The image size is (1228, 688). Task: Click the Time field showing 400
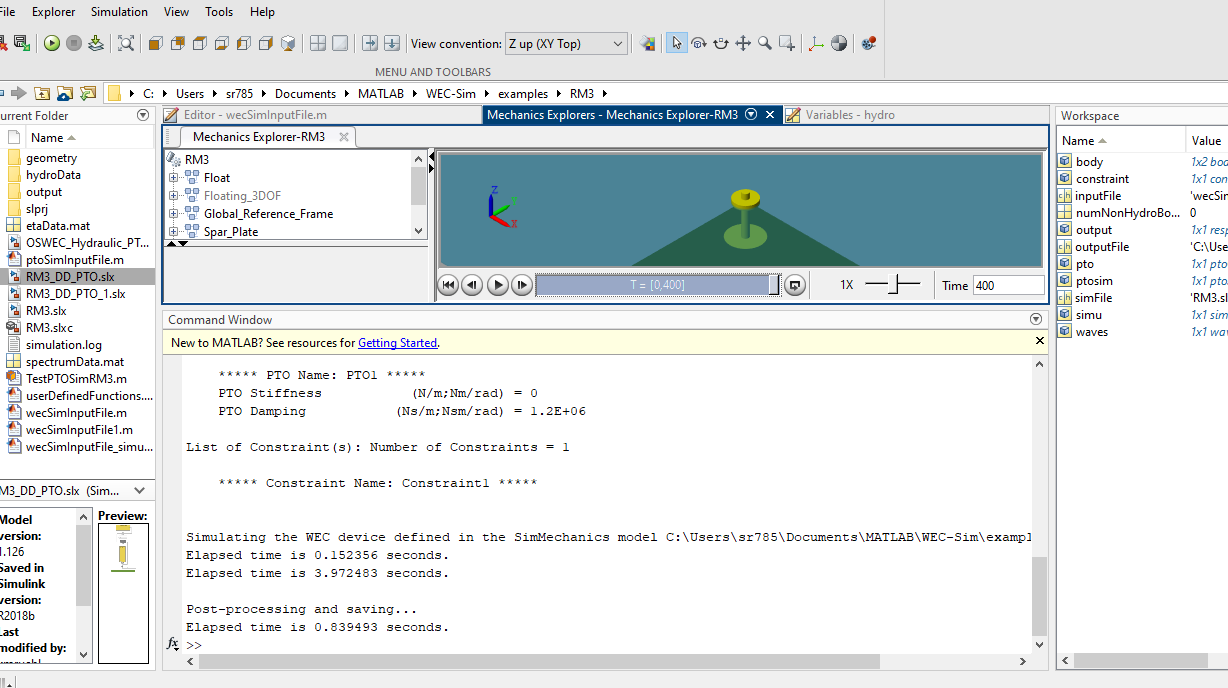point(1007,285)
